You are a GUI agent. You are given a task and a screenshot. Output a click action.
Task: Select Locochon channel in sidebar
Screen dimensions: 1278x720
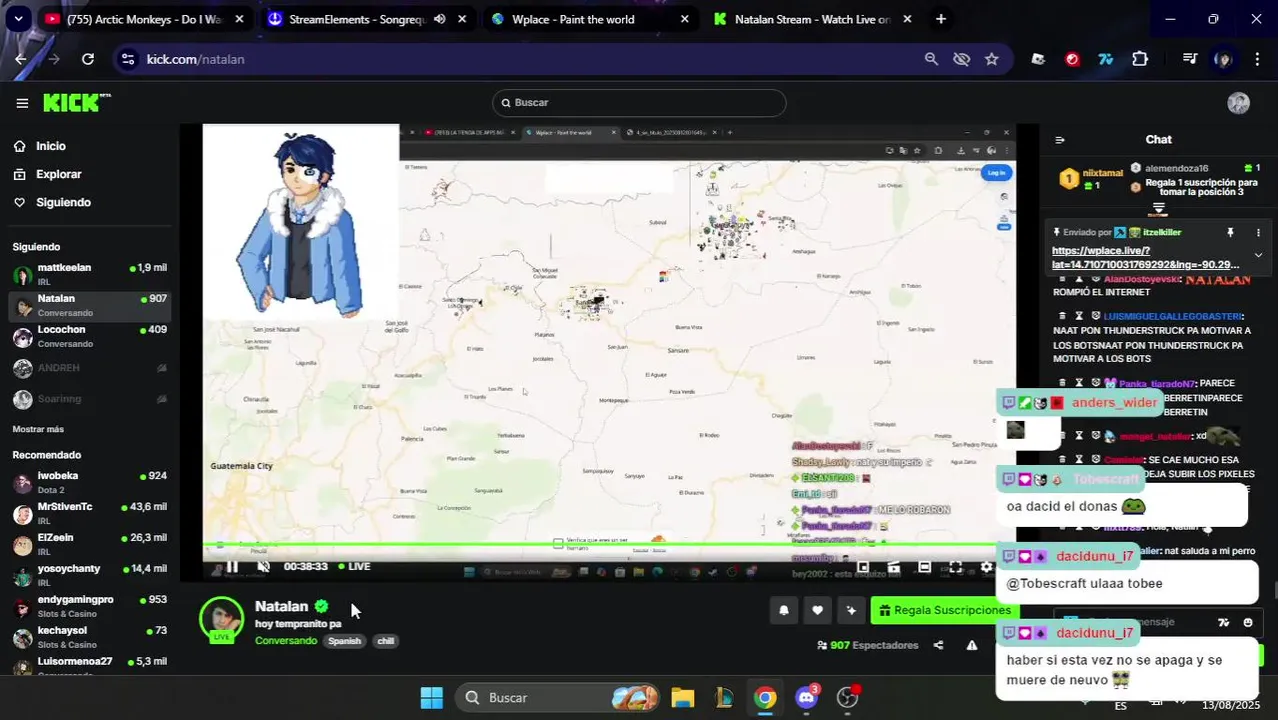click(90, 336)
